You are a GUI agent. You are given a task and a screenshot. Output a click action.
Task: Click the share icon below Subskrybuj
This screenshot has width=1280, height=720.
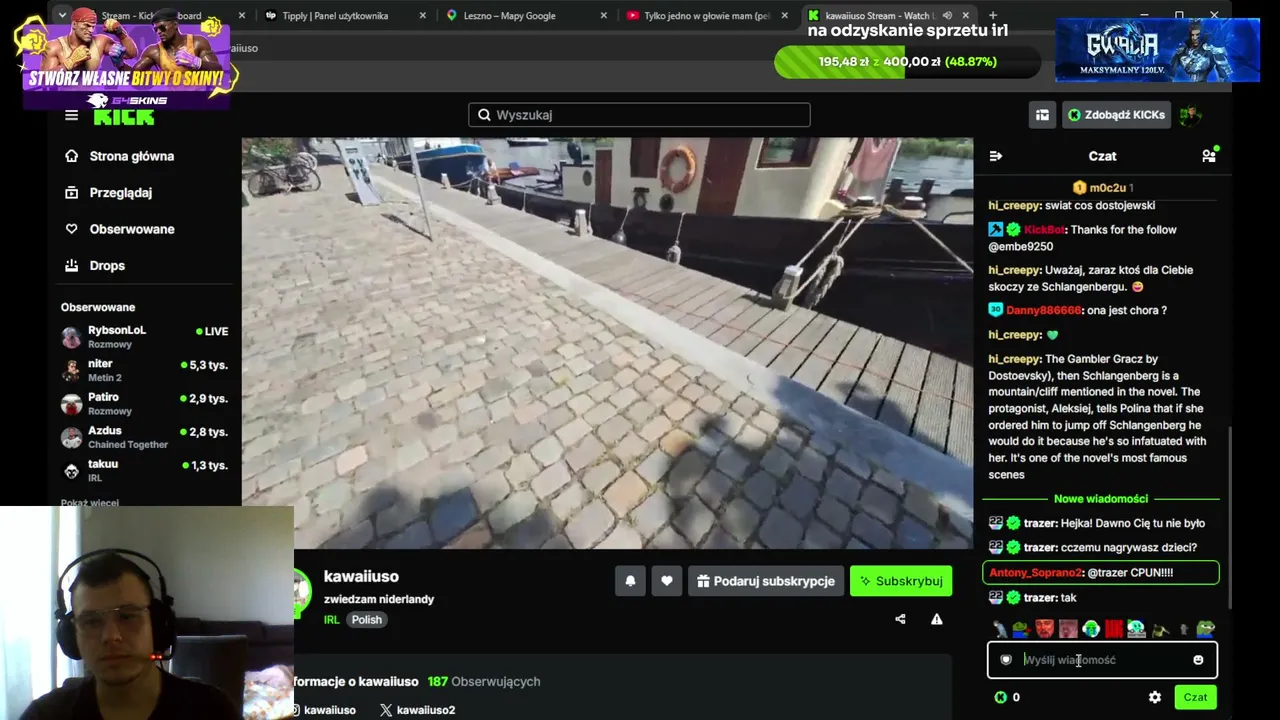[900, 619]
